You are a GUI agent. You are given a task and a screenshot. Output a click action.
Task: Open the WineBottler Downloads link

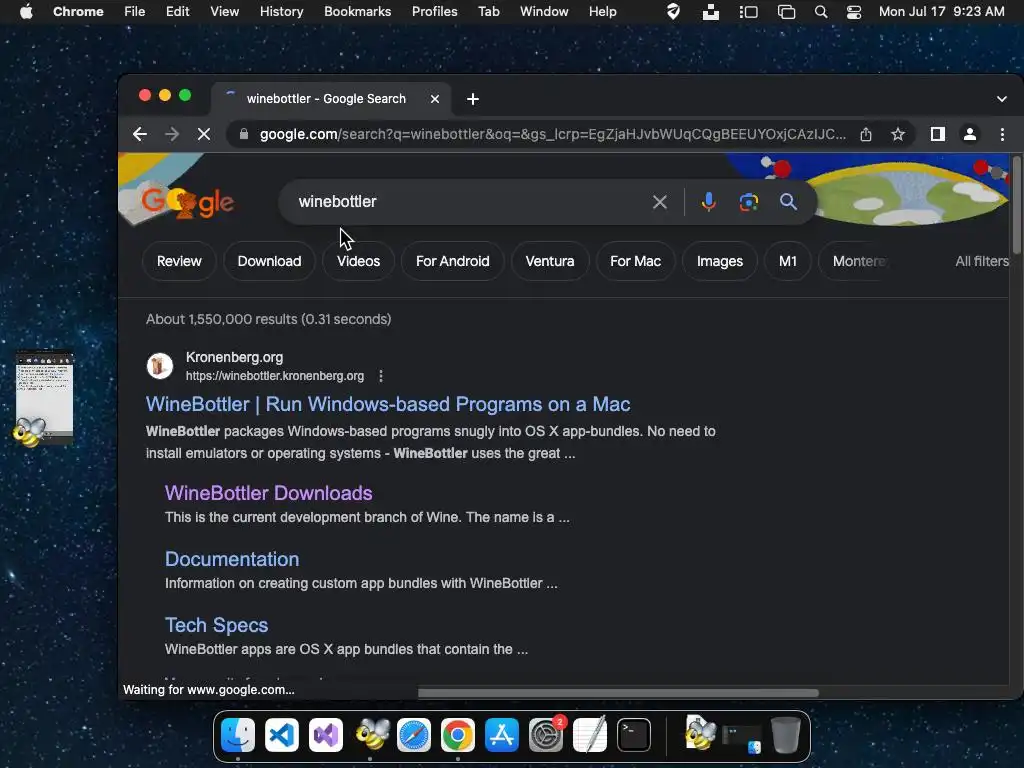[268, 493]
